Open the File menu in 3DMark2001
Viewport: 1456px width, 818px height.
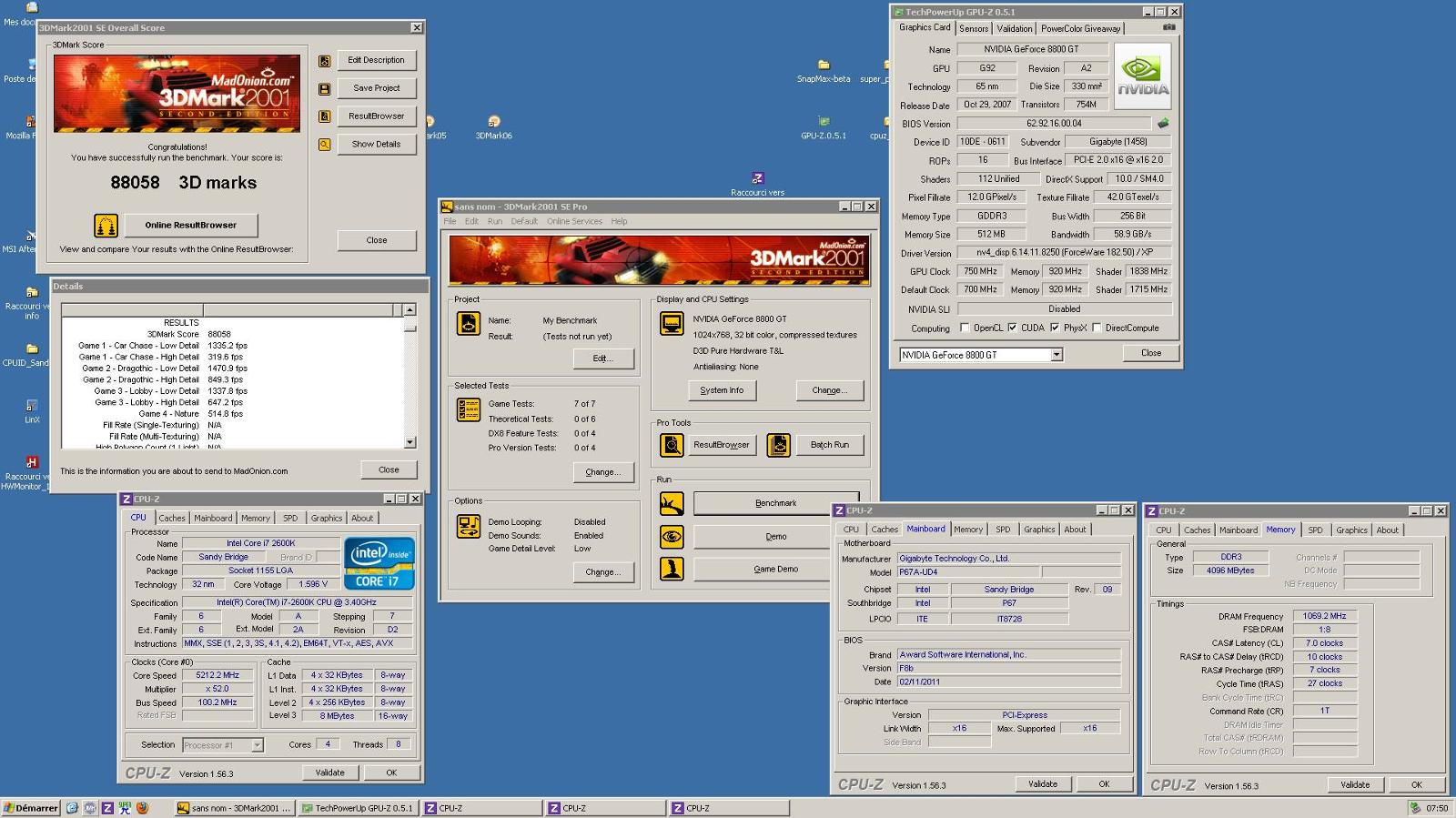tap(450, 221)
